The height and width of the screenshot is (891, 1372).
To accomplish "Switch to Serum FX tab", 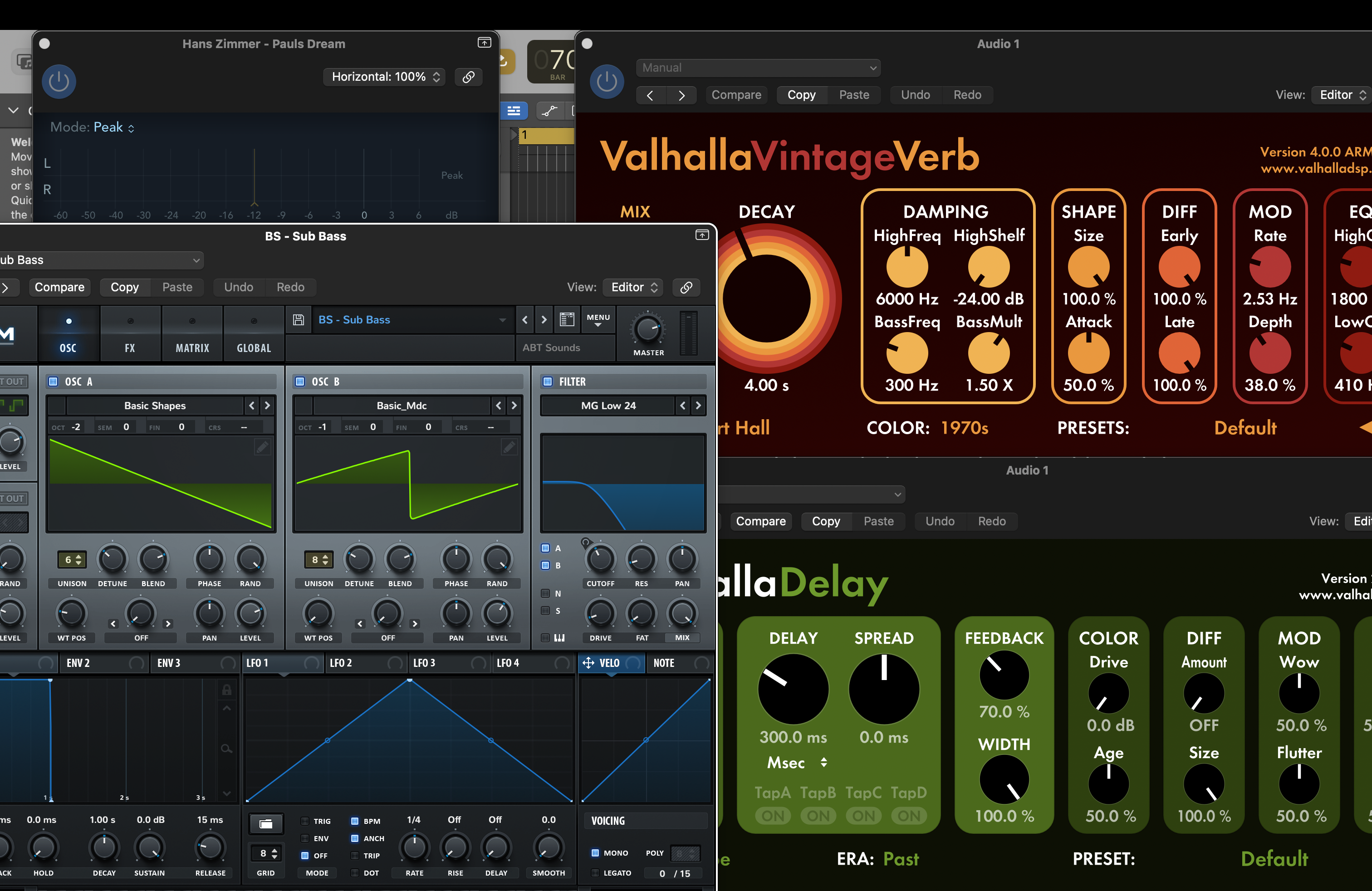I will pos(130,334).
